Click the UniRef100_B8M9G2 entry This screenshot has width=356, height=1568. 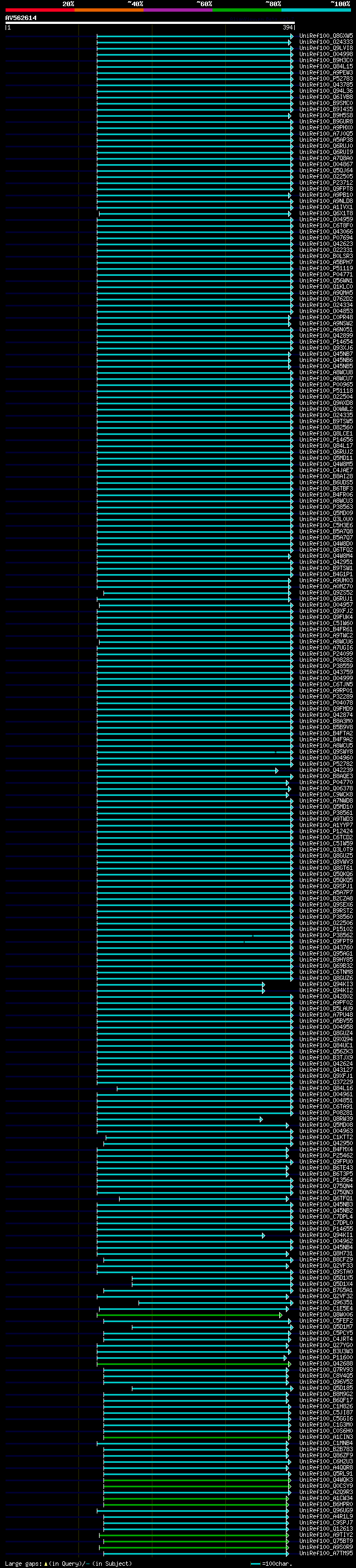click(325, 1394)
